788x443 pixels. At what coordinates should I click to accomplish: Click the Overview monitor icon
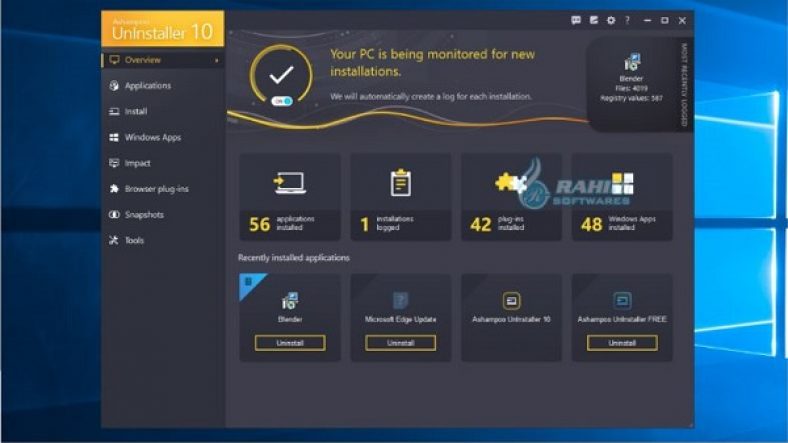click(115, 60)
